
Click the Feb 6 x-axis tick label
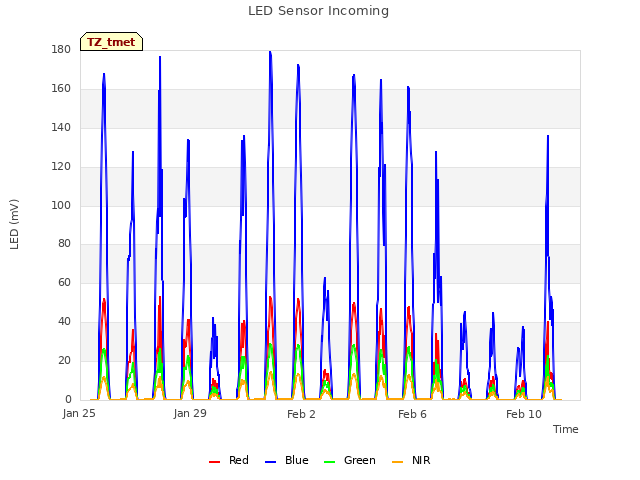(412, 414)
